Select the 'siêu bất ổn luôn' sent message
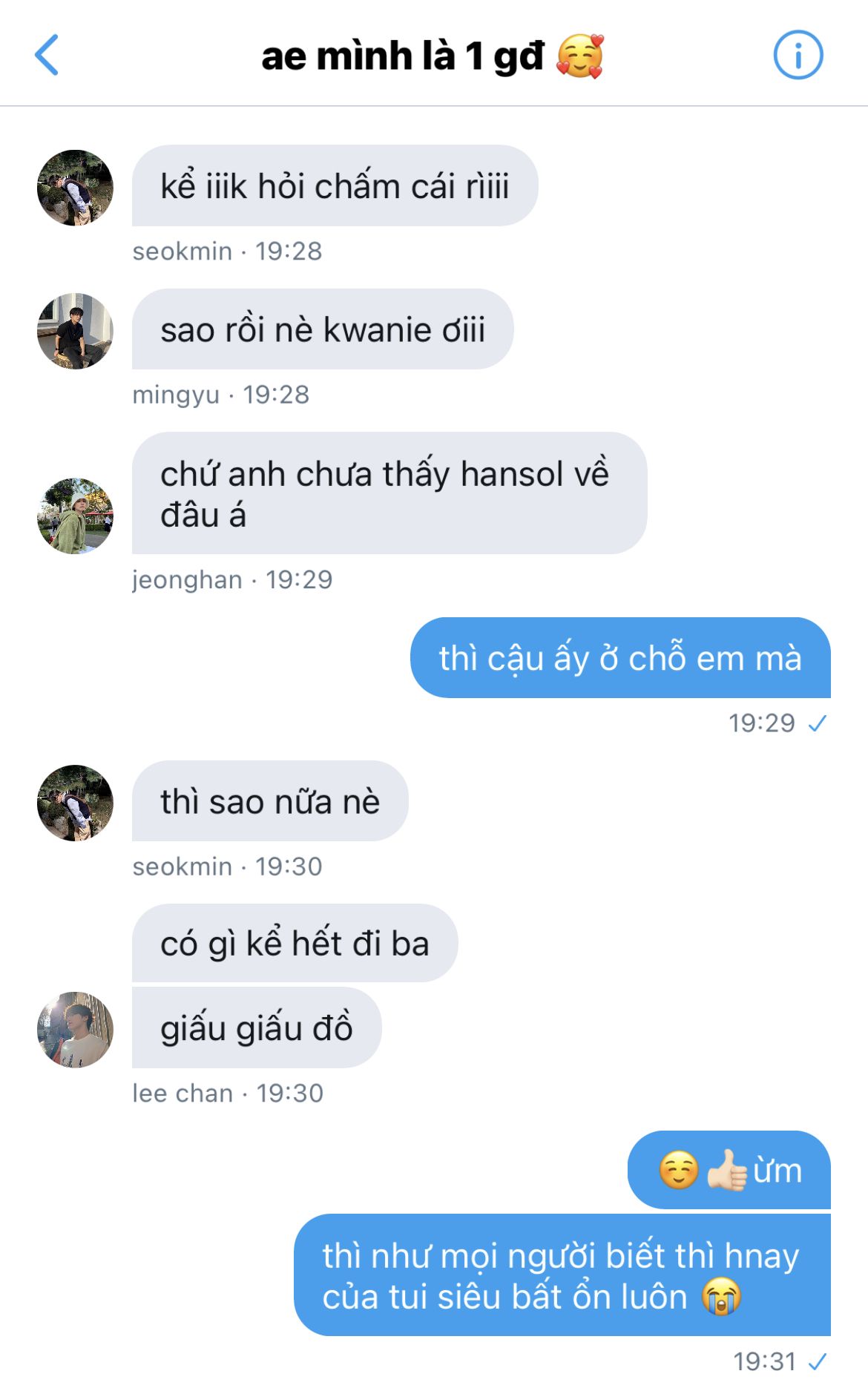Image resolution: width=868 pixels, height=1391 pixels. [x=562, y=1275]
